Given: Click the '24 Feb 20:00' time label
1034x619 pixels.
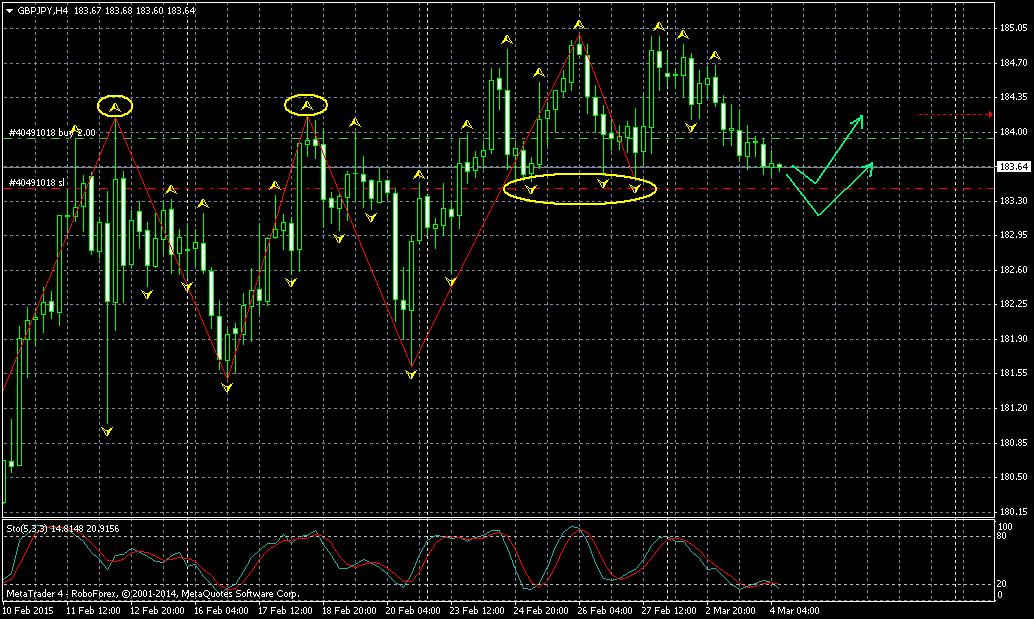Looking at the screenshot, I should [x=541, y=610].
